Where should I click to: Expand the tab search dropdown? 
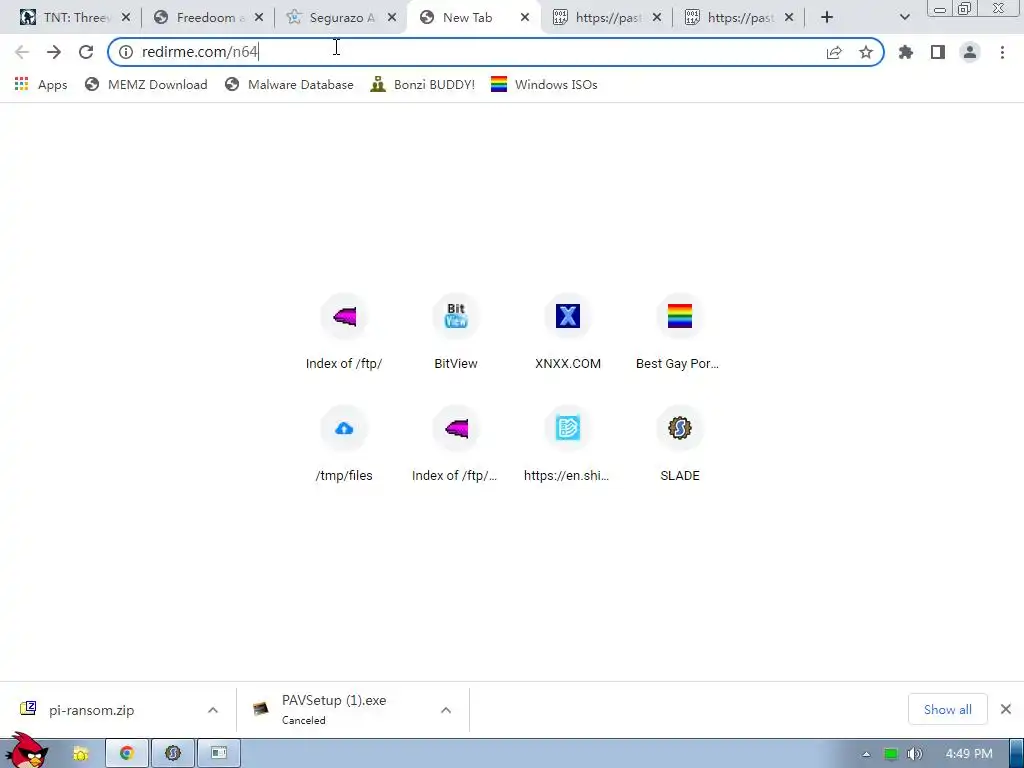904,18
